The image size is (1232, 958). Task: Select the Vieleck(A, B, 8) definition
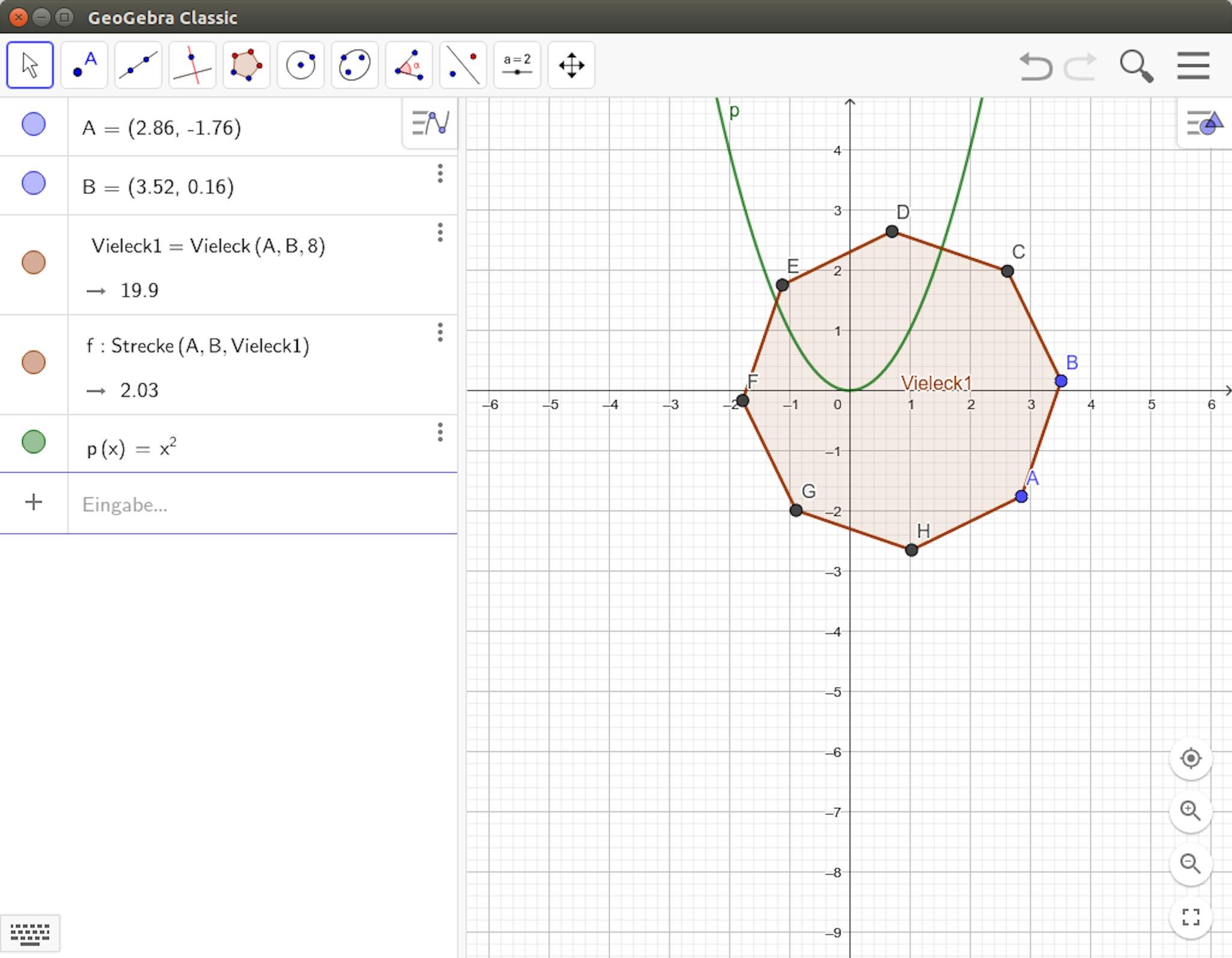(x=208, y=246)
